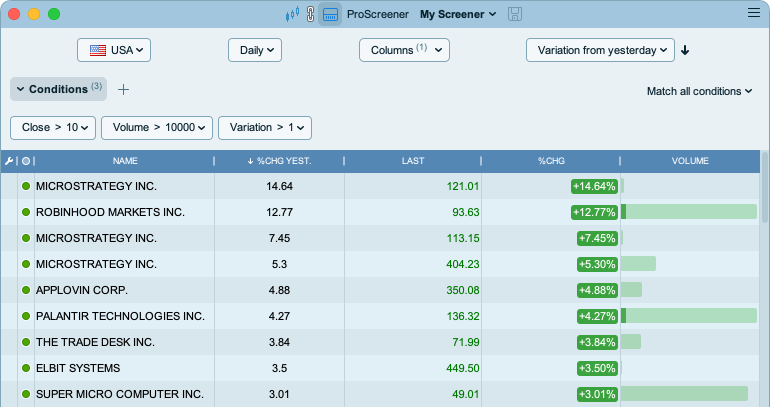
Task: Open the My Screener name dropdown
Action: [458, 14]
